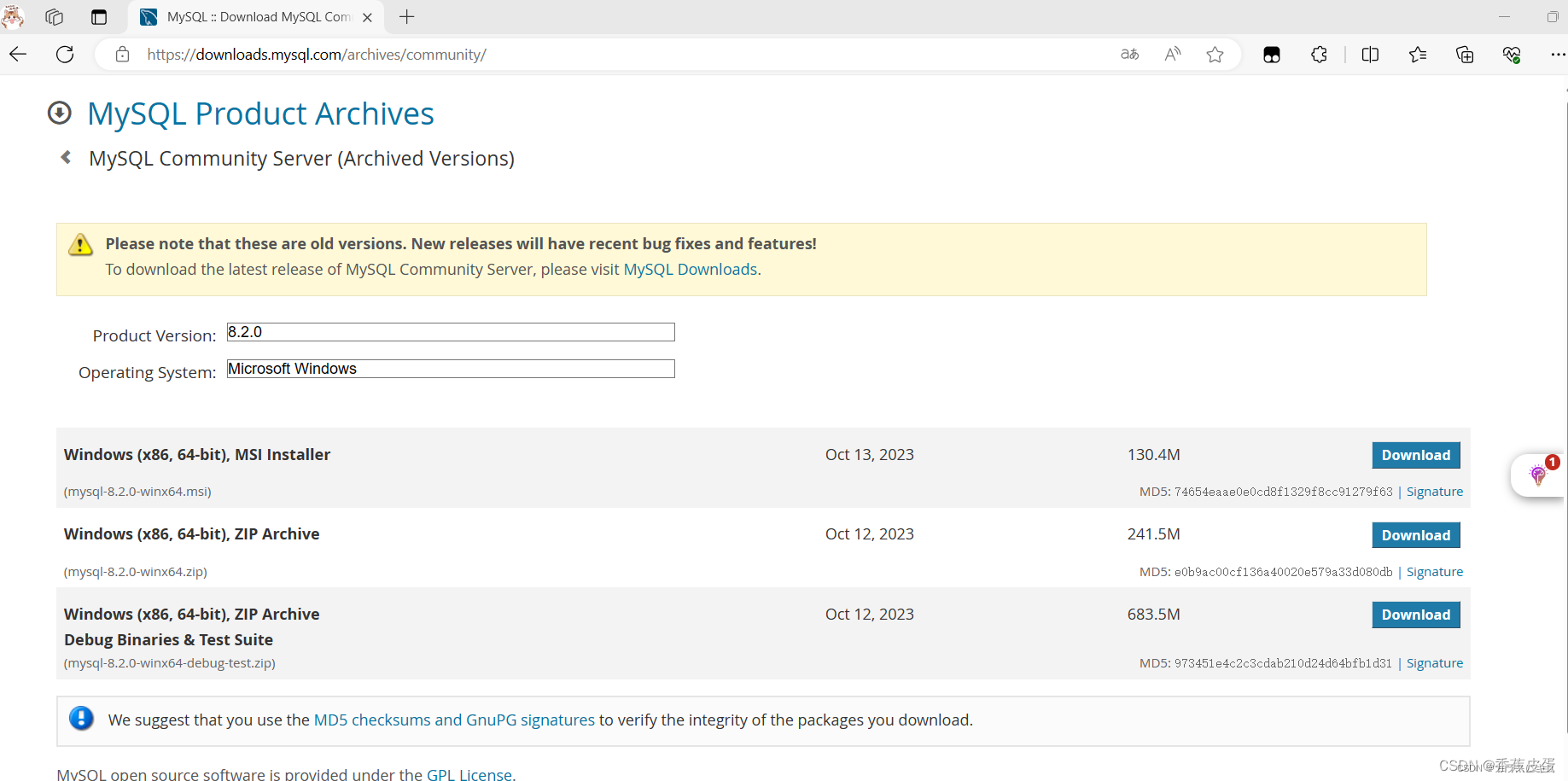Open browser essentials heart icon
Screen dimensions: 1568x781
[1512, 55]
